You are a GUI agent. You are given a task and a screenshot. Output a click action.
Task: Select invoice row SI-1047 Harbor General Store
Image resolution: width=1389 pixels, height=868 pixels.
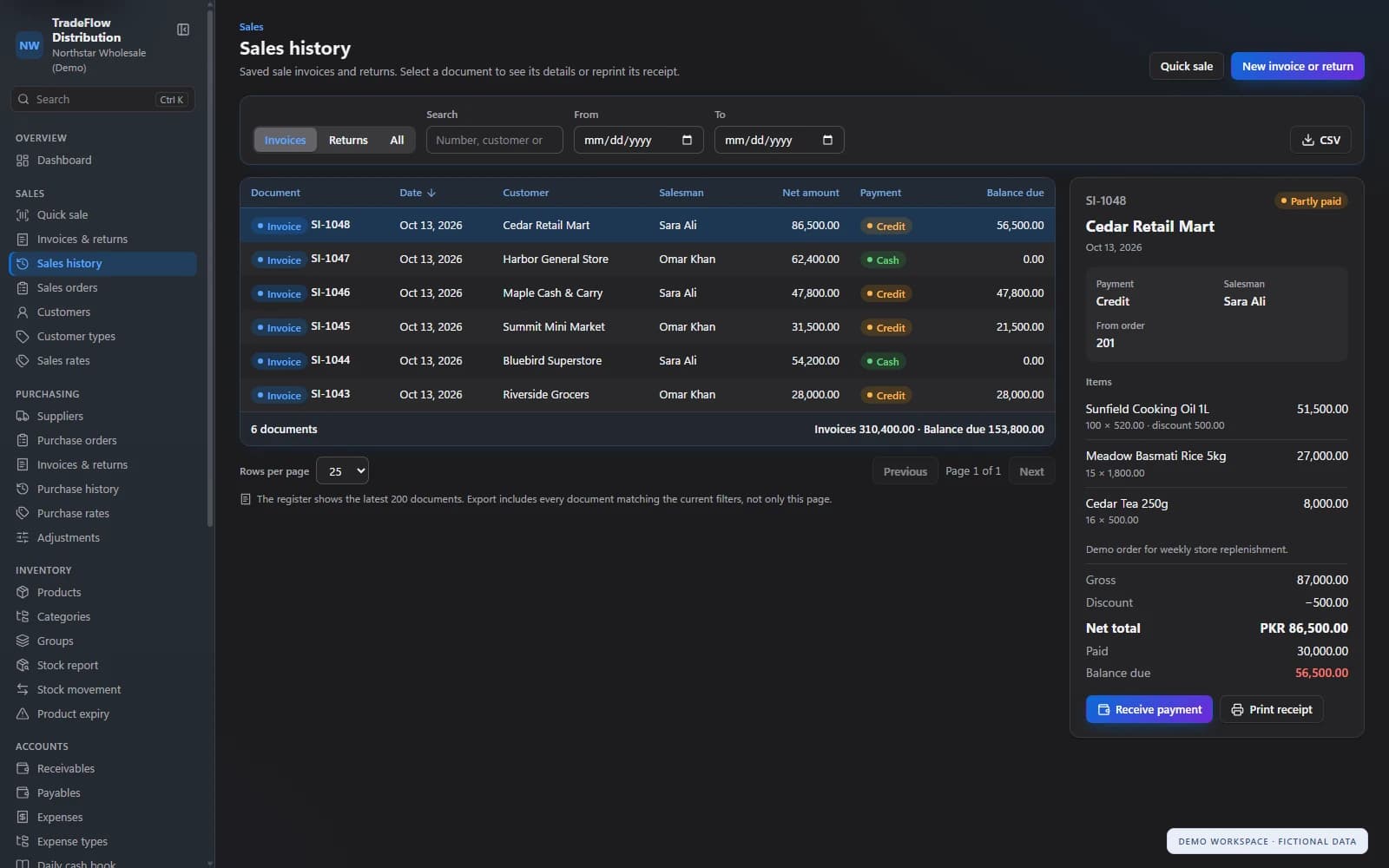click(x=647, y=260)
